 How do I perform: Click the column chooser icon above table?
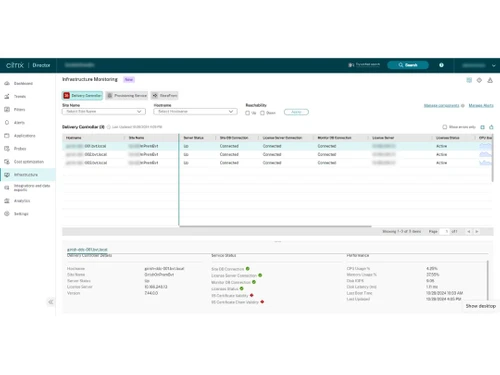coord(482,127)
